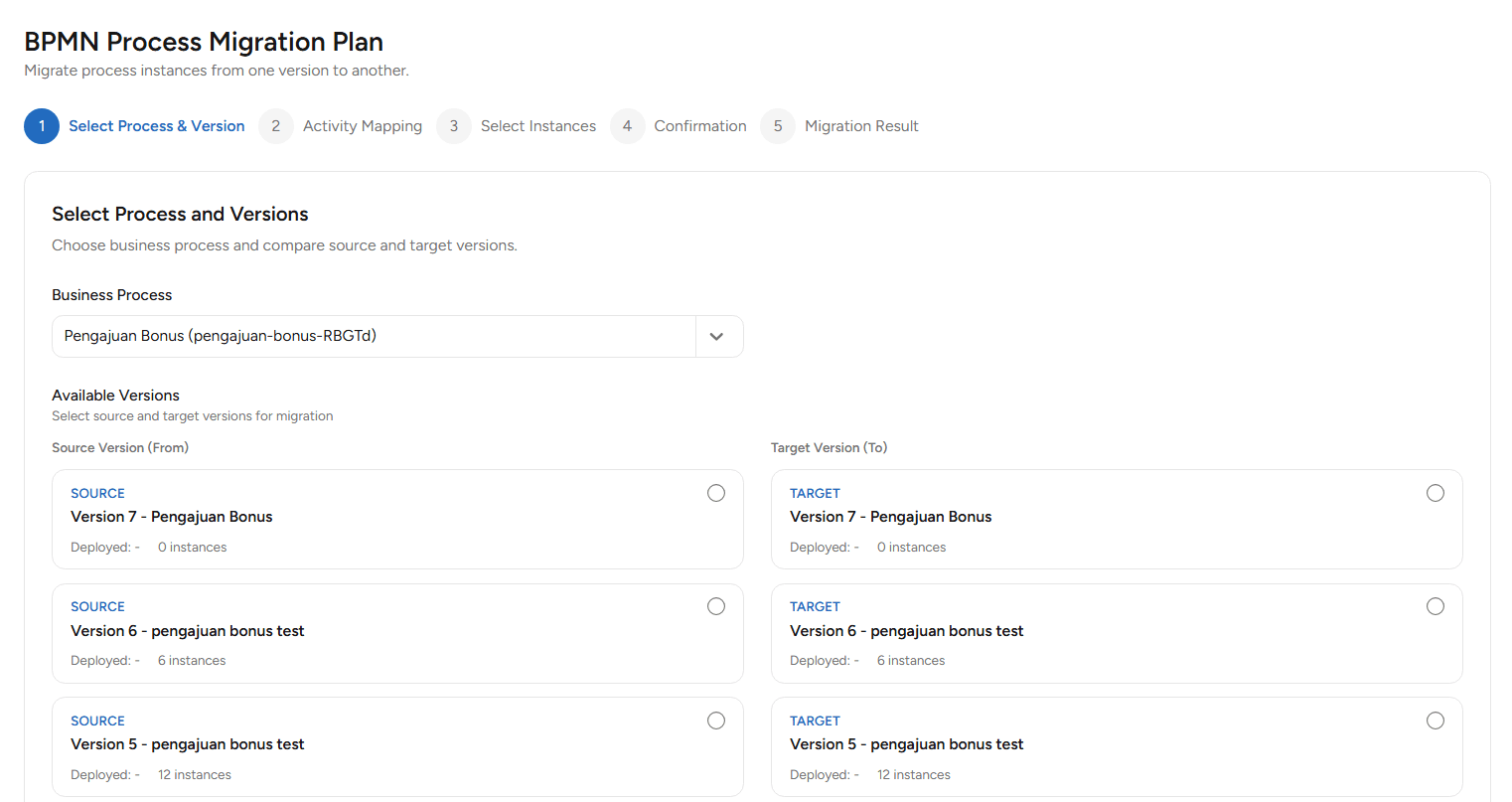Click the 'BPMN Process Migration Plan' title
Viewport: 1512px width, 802px height.
[204, 42]
